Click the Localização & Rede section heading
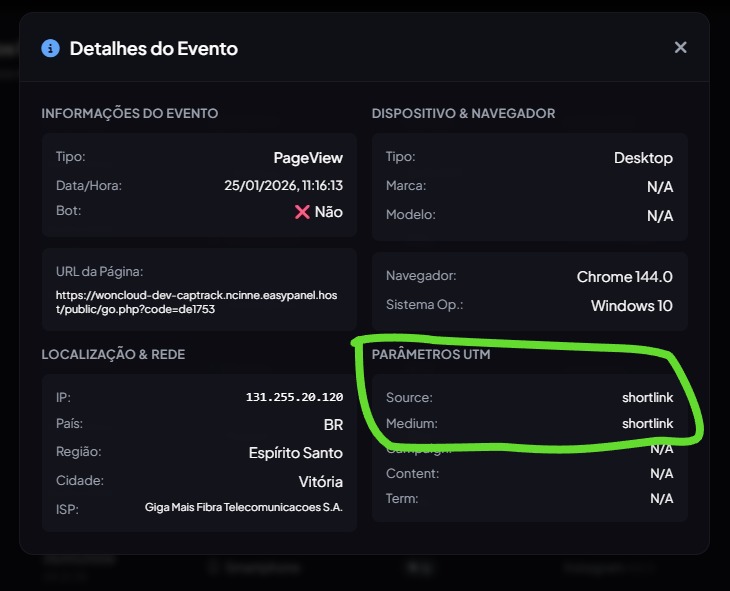This screenshot has height=591, width=730. pos(113,354)
